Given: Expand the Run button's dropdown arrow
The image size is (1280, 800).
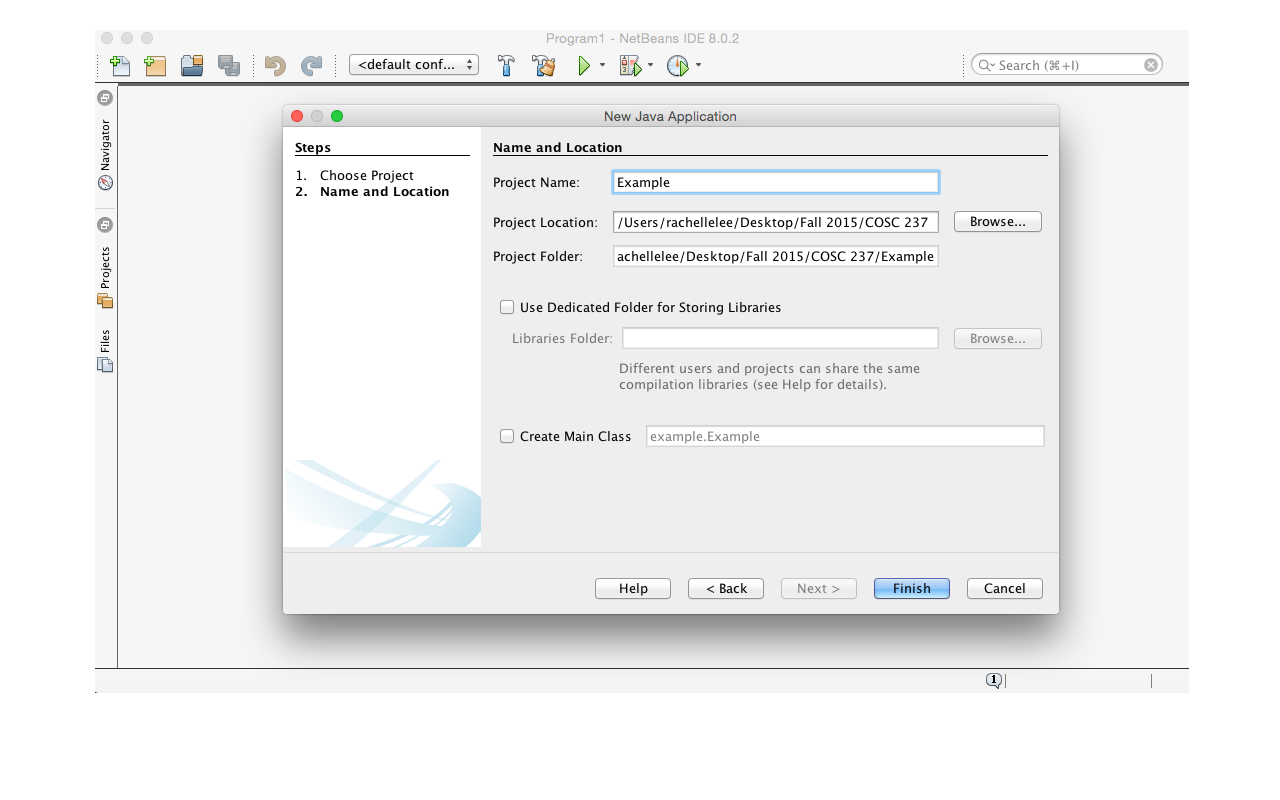Looking at the screenshot, I should click(601, 65).
